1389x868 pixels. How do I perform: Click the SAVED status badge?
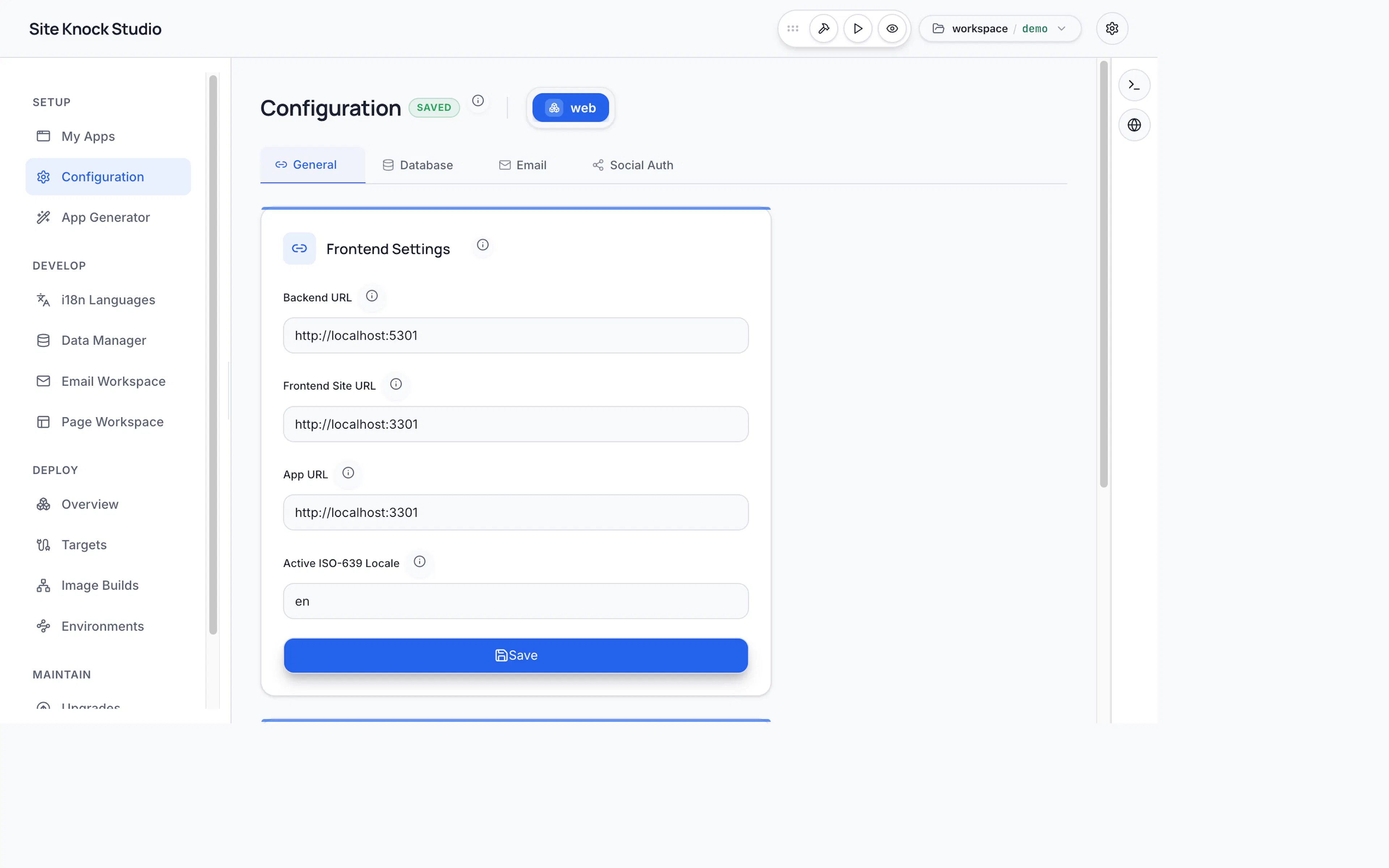(434, 108)
